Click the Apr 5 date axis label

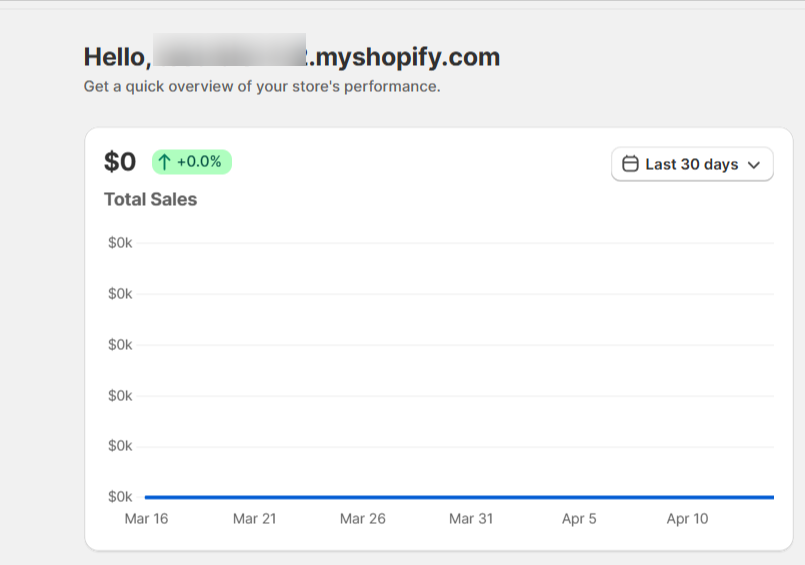click(x=579, y=518)
